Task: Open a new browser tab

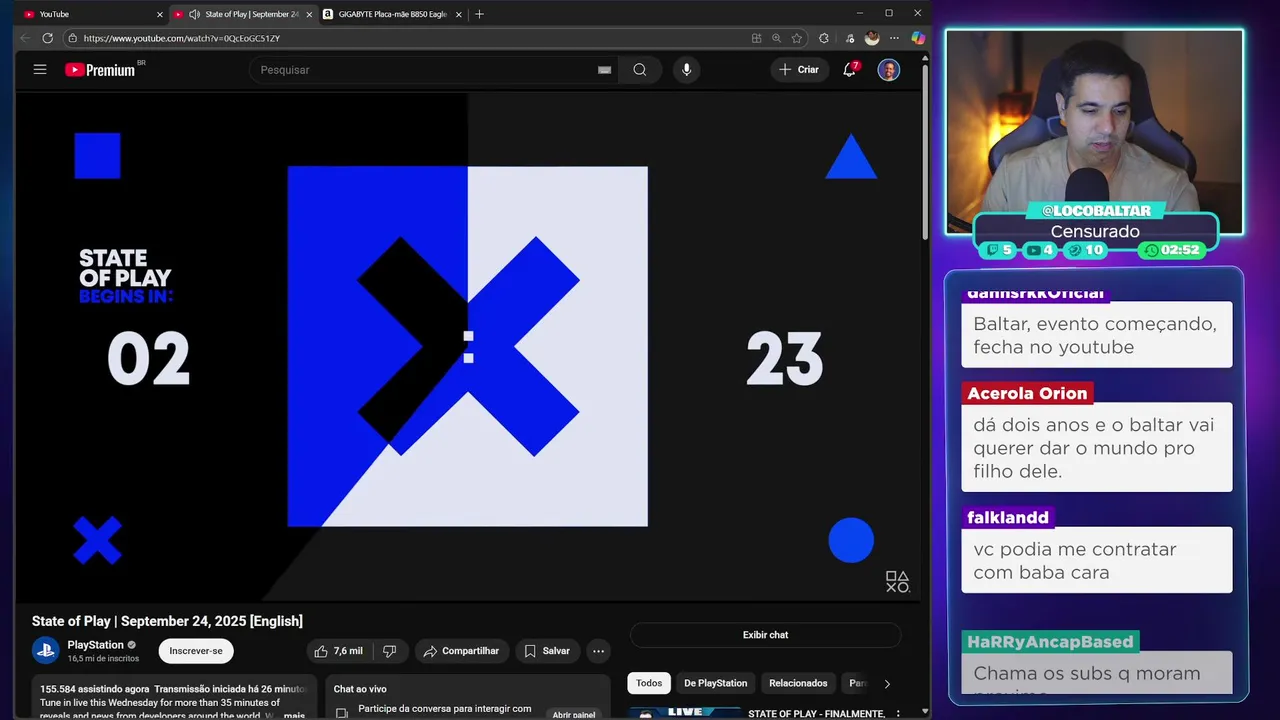Action: (x=479, y=14)
